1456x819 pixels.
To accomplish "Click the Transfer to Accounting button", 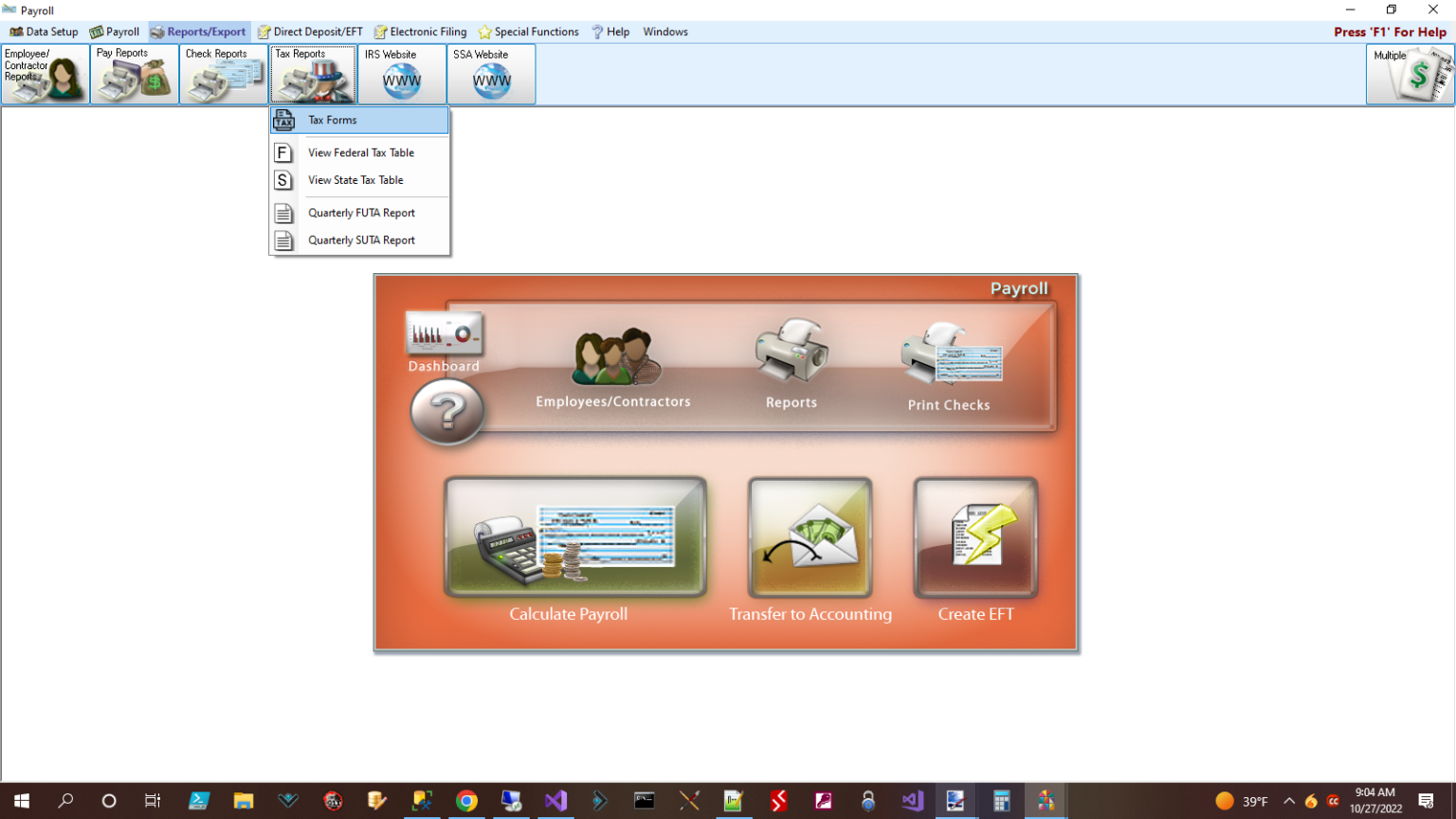I will coord(810,540).
